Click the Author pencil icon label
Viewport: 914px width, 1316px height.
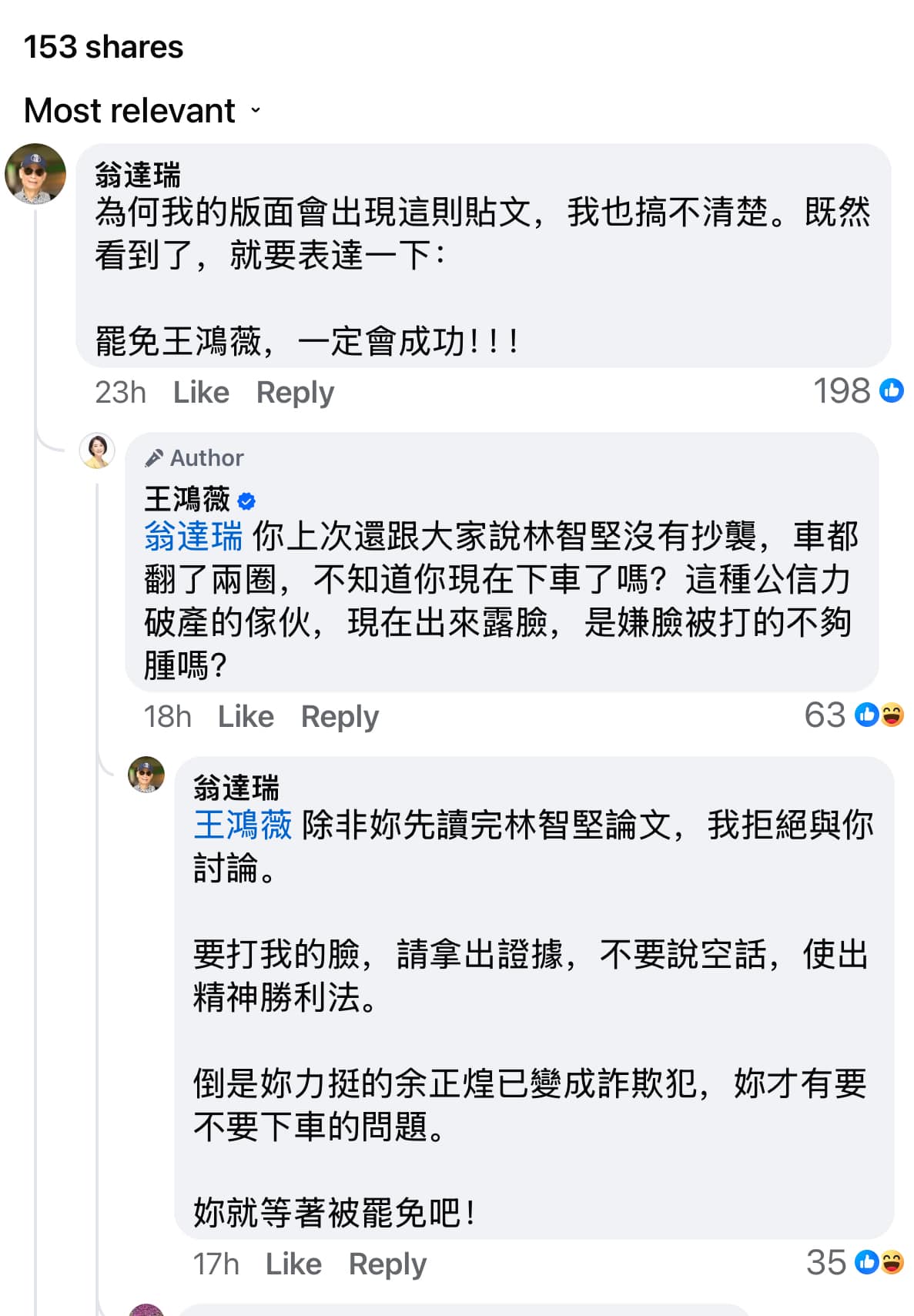[195, 458]
